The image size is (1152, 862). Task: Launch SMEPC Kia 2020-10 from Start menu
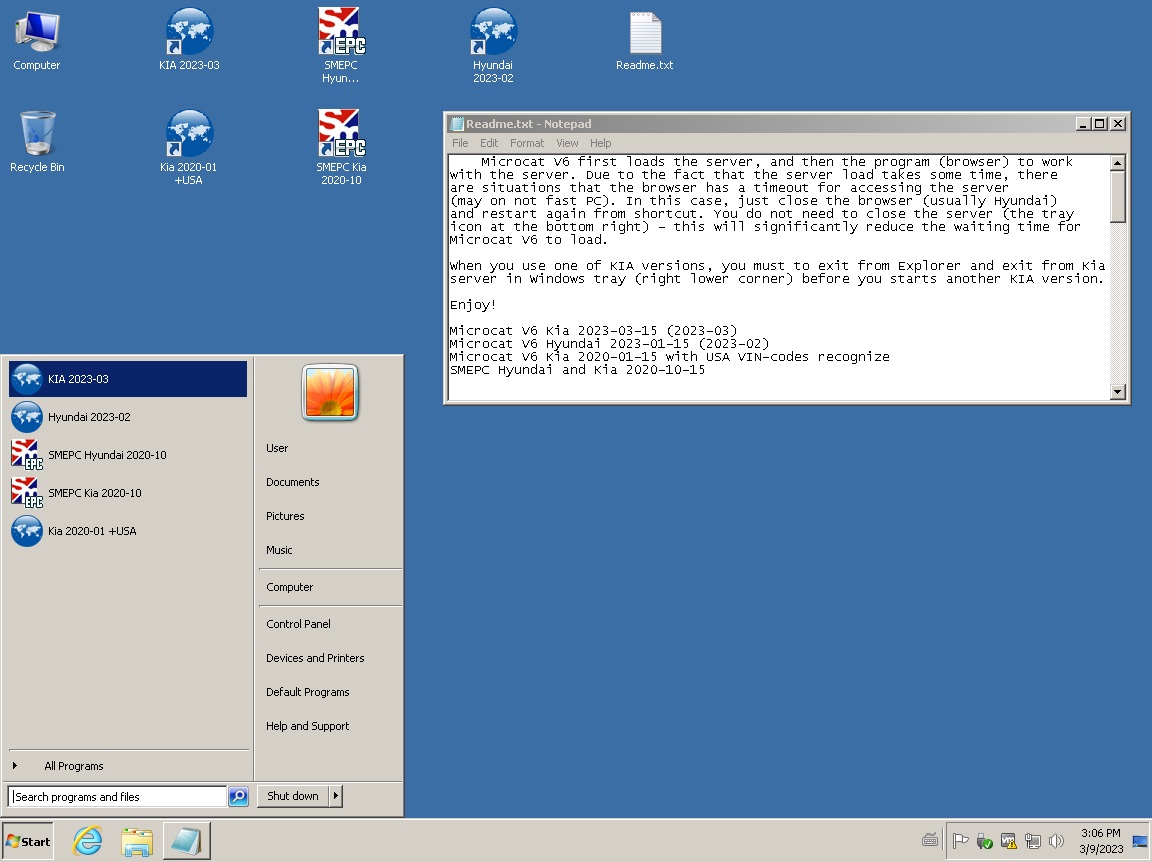click(128, 493)
